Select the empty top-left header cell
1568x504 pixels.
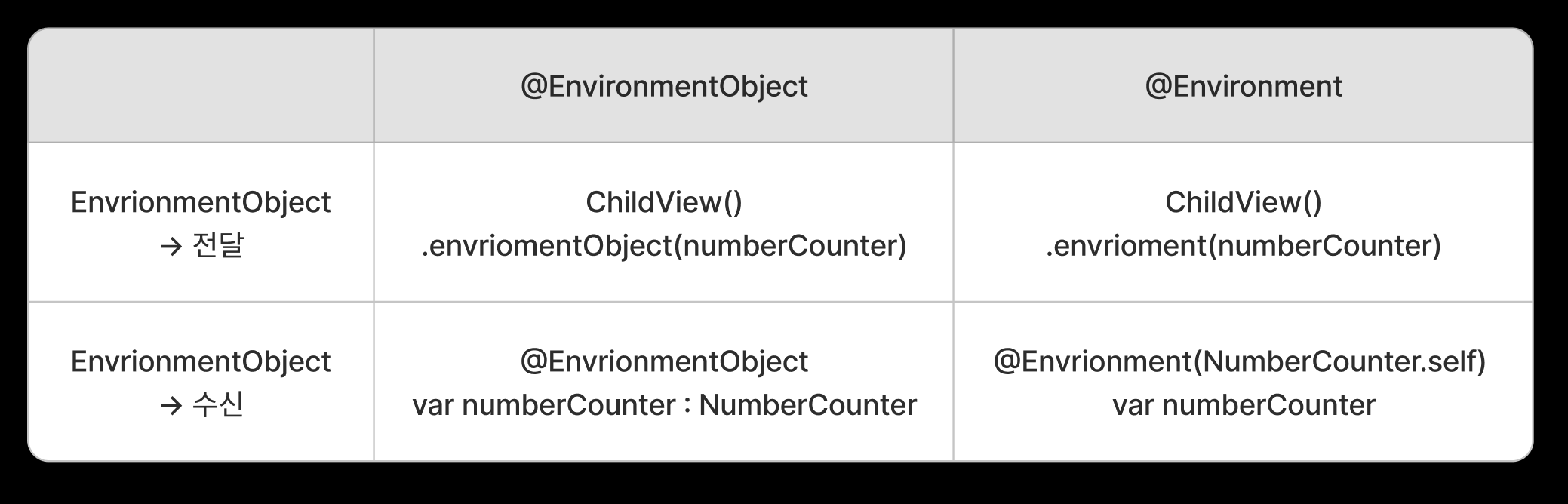[x=201, y=85]
